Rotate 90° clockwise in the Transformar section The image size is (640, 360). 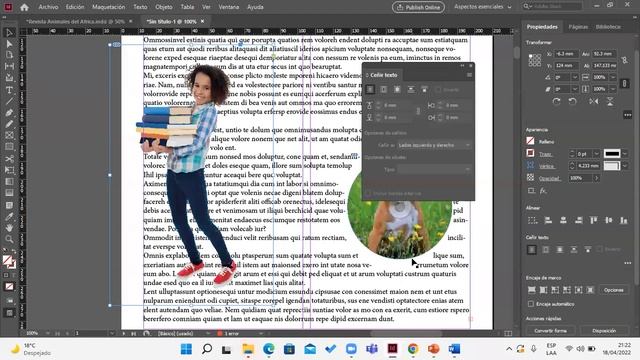point(556,102)
